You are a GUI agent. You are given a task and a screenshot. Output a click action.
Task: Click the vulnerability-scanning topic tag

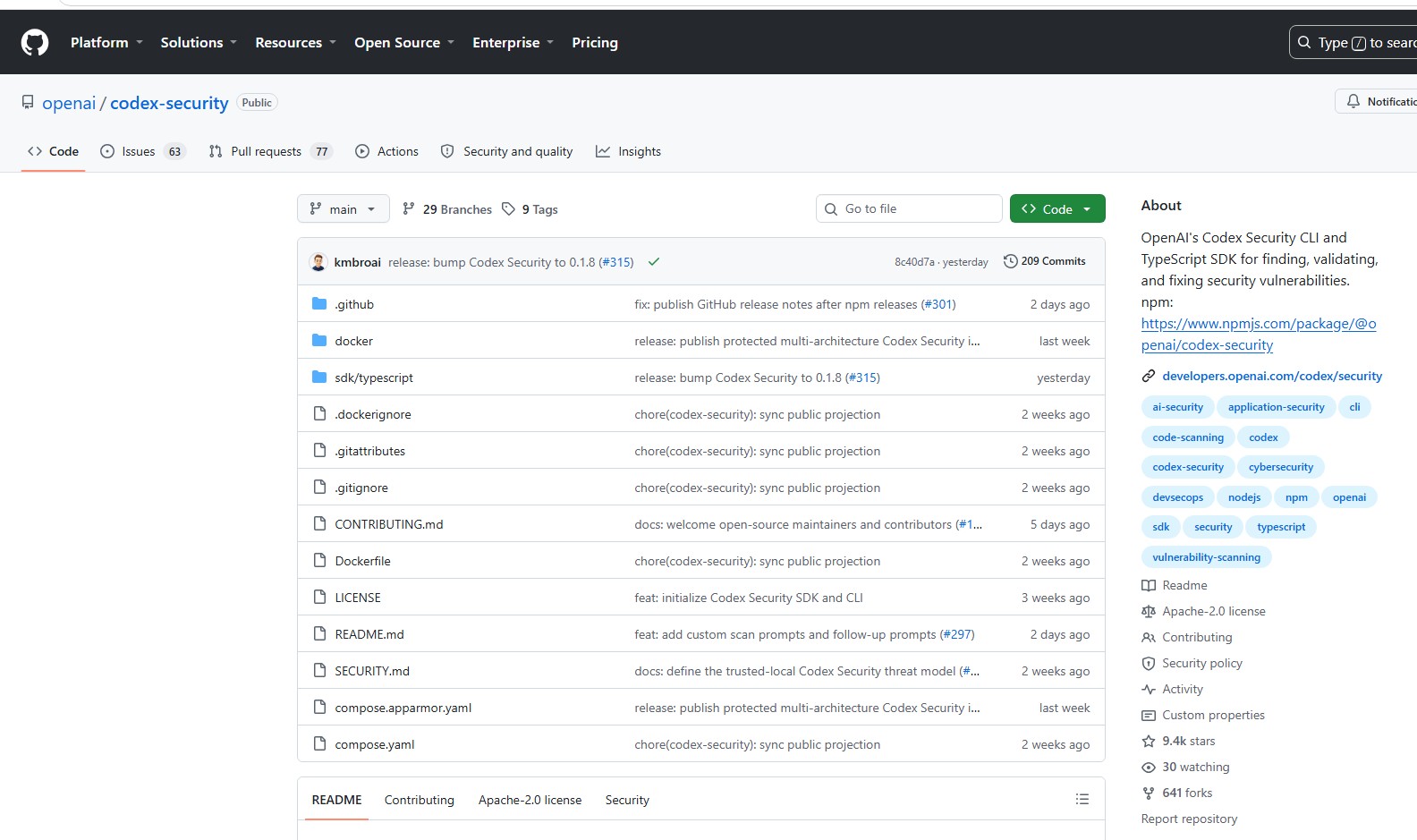pyautogui.click(x=1206, y=557)
